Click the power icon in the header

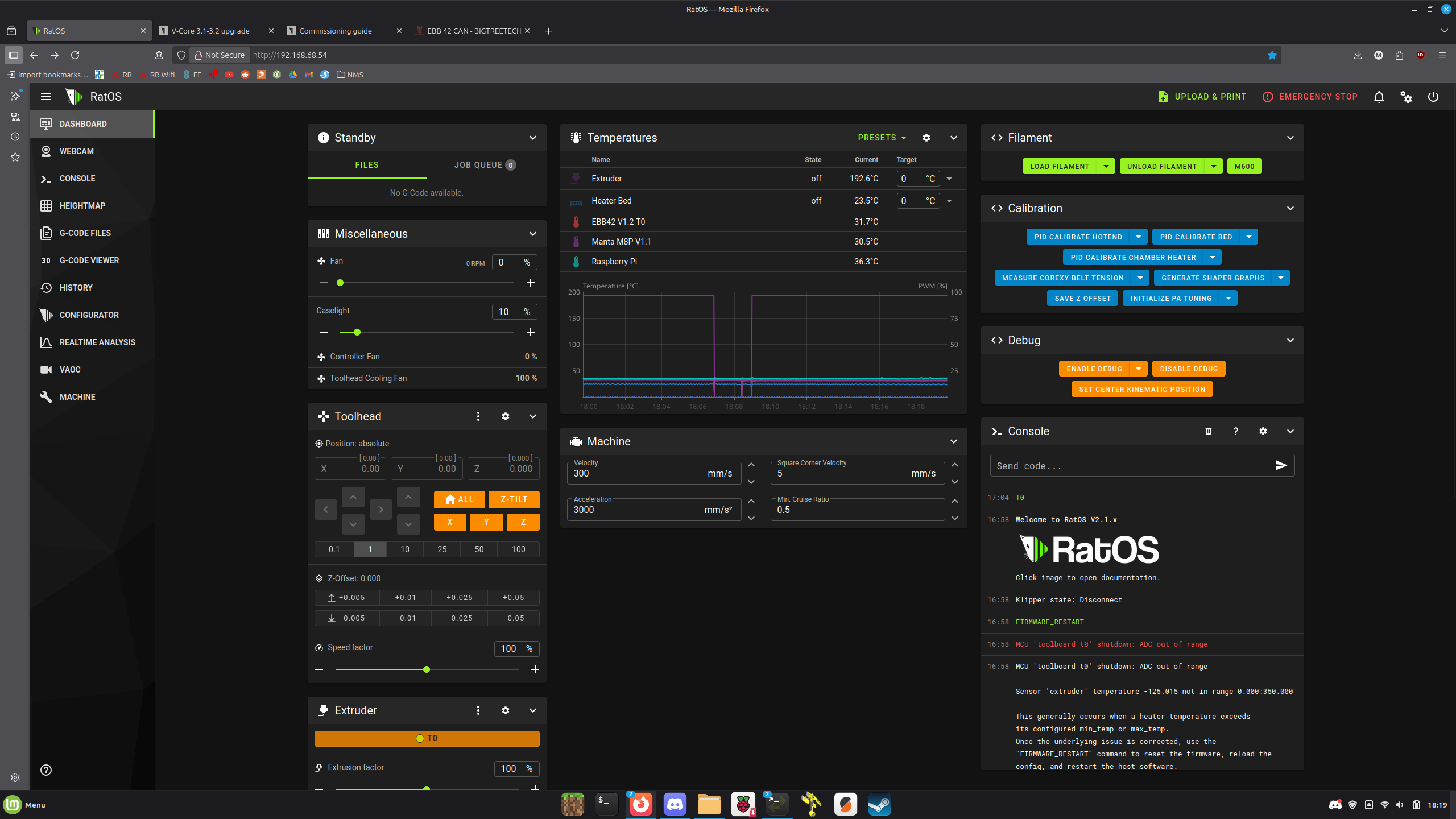click(x=1433, y=97)
